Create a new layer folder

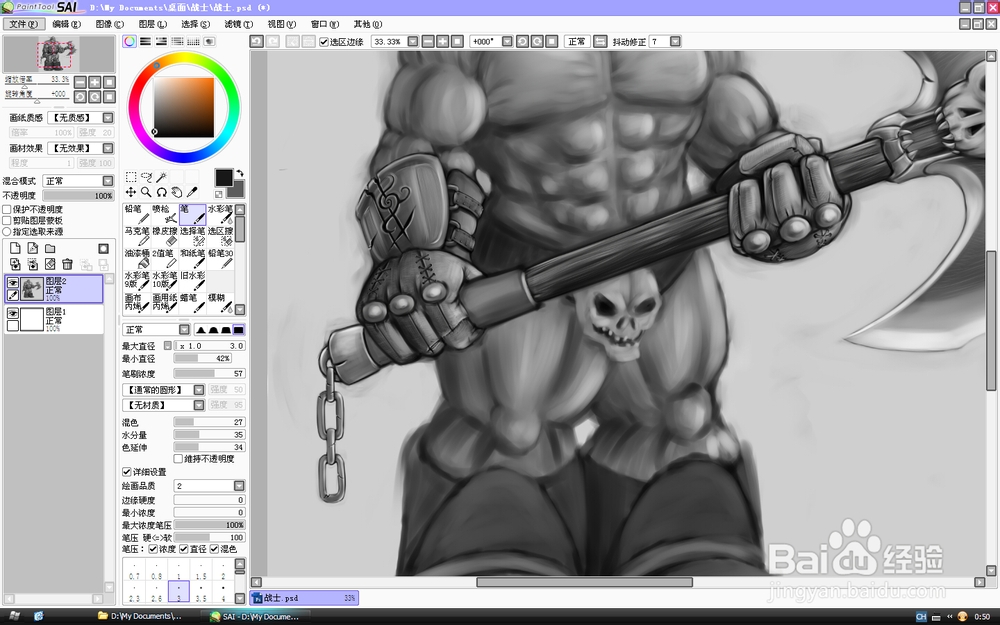click(50, 248)
